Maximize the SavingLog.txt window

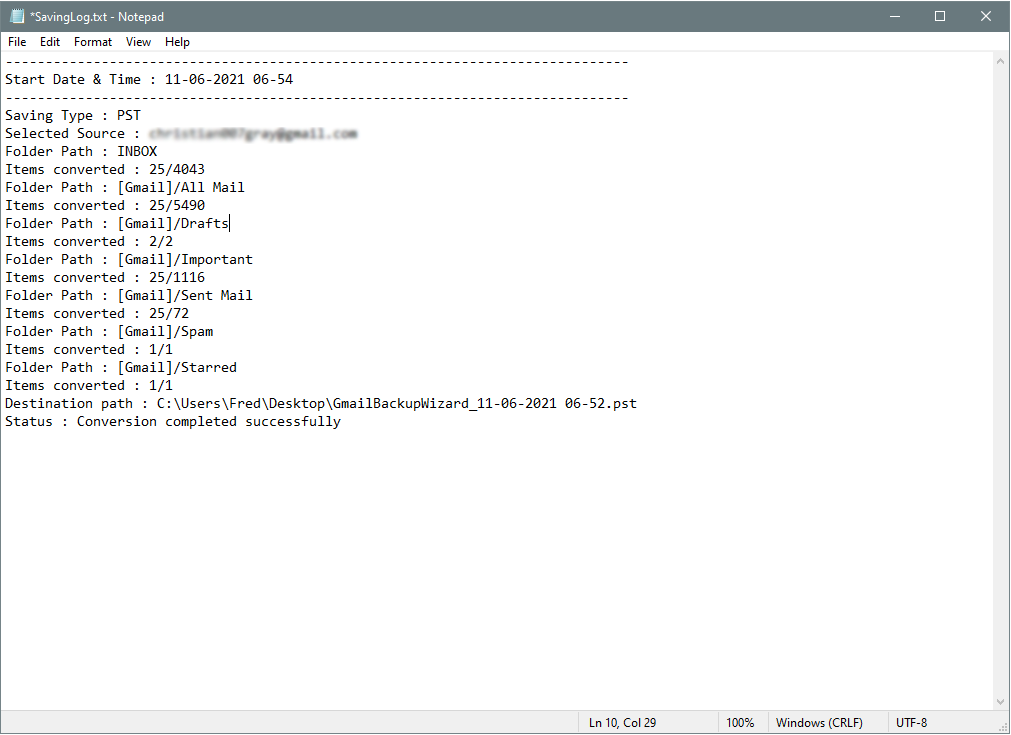[x=940, y=16]
